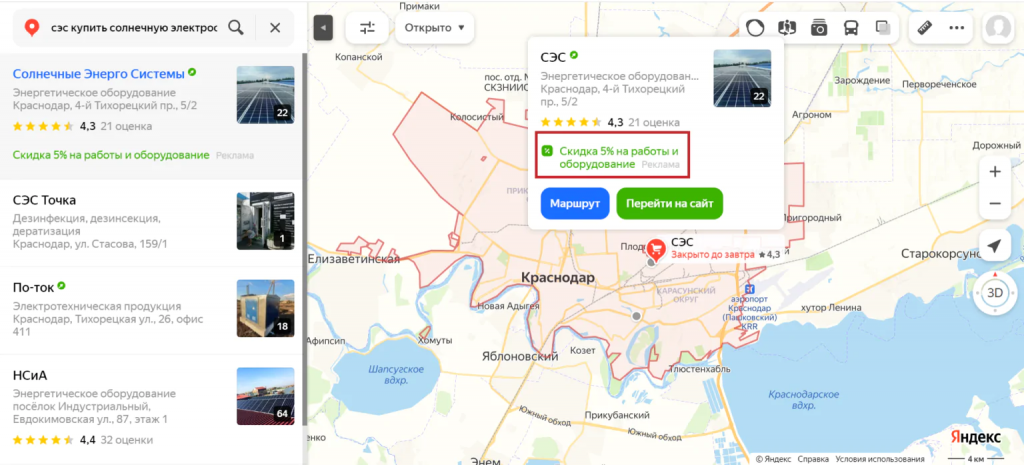Click green verified badge beside Солнечные Энерго Системы
Screen dimensions: 1024x465
tap(192, 72)
